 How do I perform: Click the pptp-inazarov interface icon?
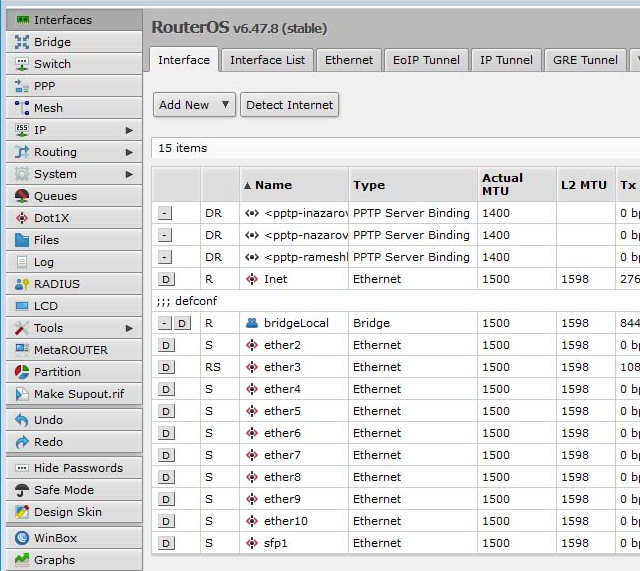point(252,213)
